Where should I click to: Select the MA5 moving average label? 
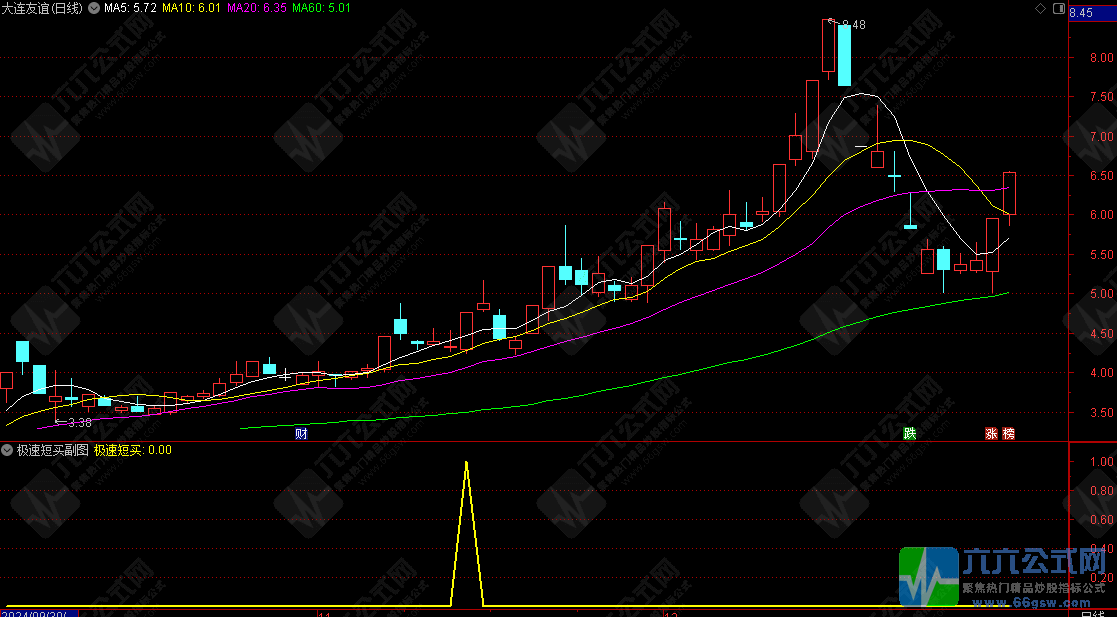(130, 8)
